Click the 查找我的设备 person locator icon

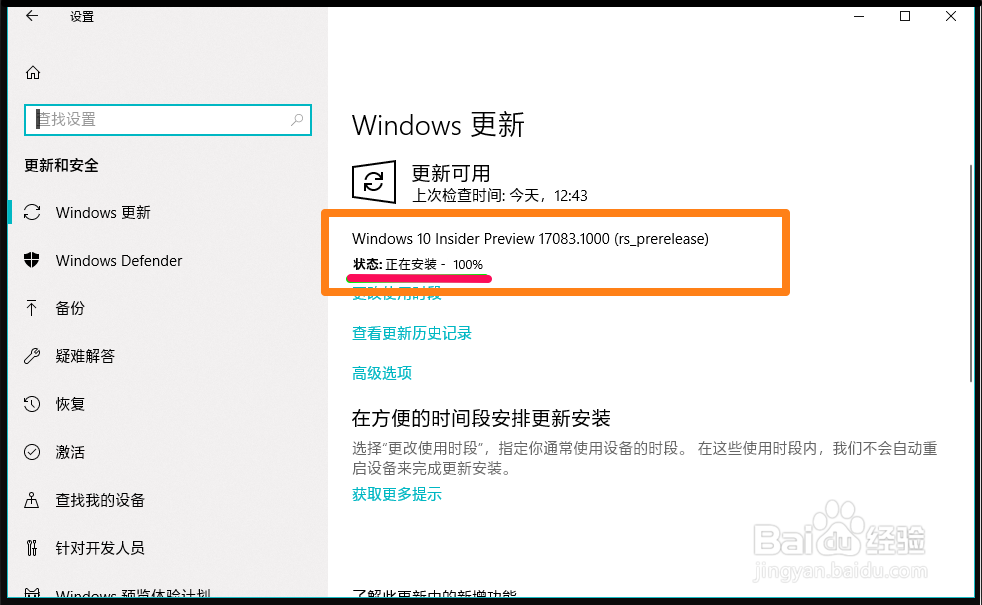coord(31,500)
